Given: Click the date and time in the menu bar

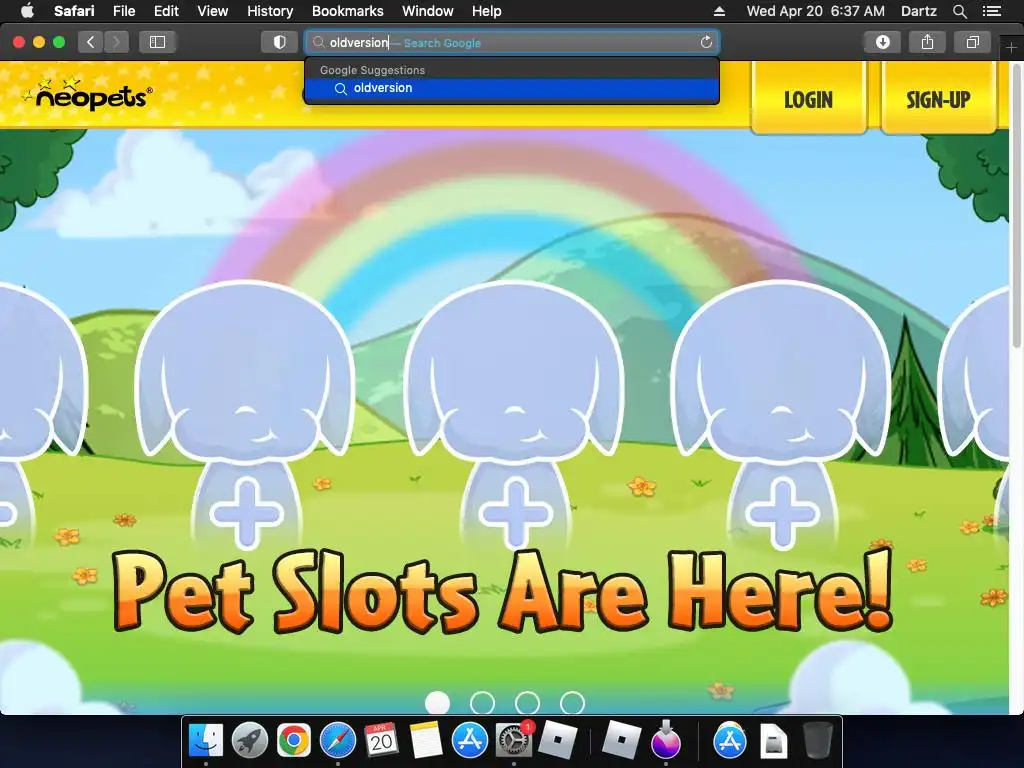Looking at the screenshot, I should pyautogui.click(x=816, y=11).
